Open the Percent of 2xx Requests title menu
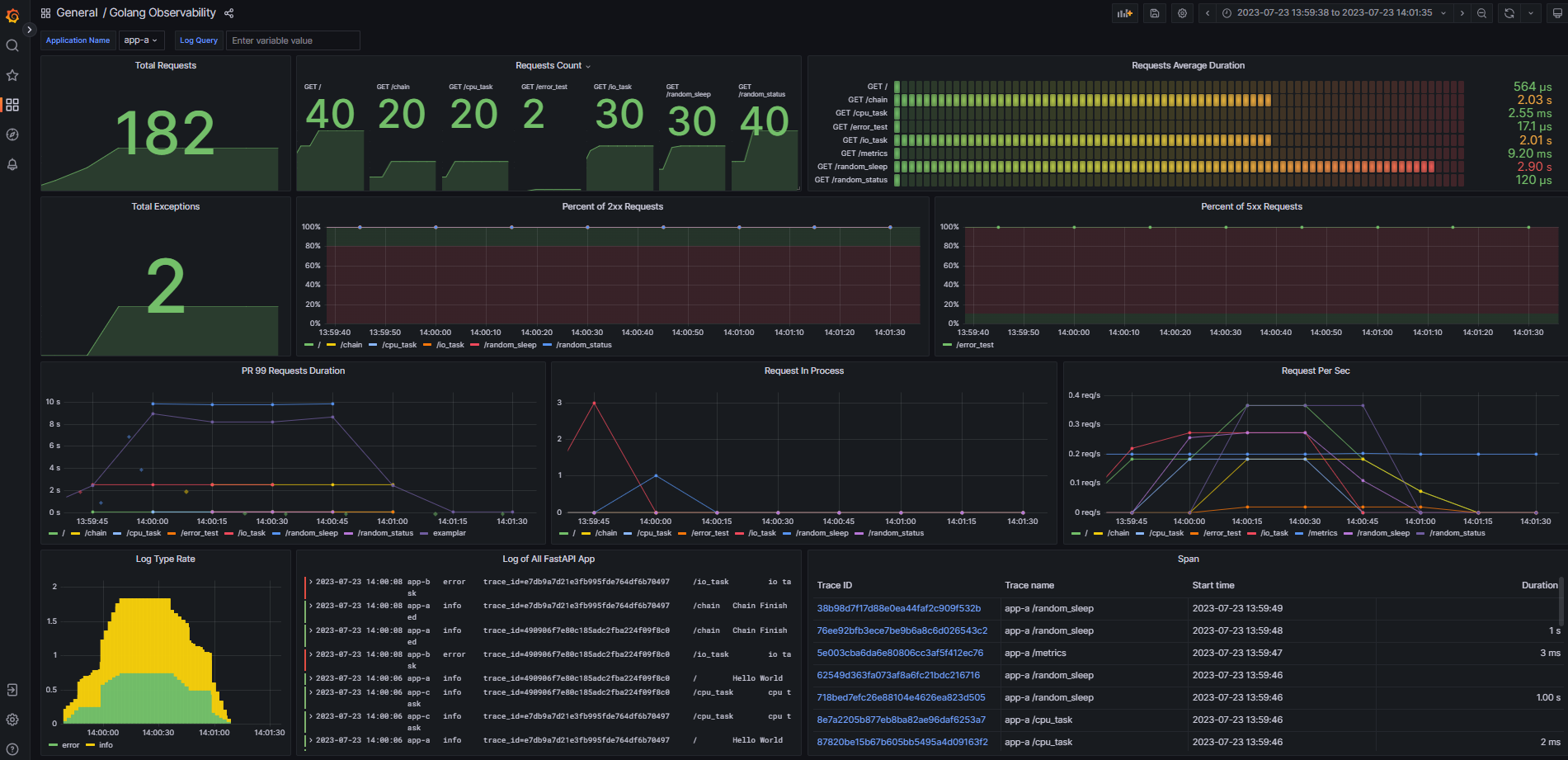Viewport: 1568px width, 760px height. click(612, 206)
